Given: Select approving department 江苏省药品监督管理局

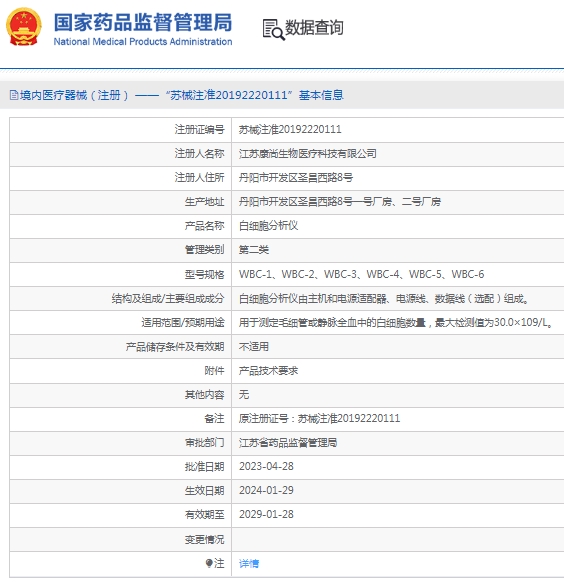Looking at the screenshot, I should (288, 443).
